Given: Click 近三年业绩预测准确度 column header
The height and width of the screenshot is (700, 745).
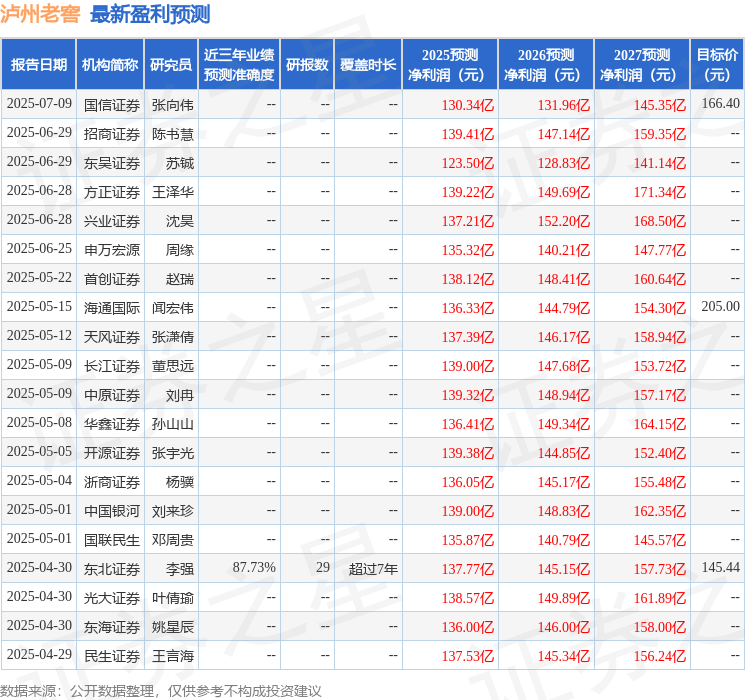Looking at the screenshot, I should (239, 65).
